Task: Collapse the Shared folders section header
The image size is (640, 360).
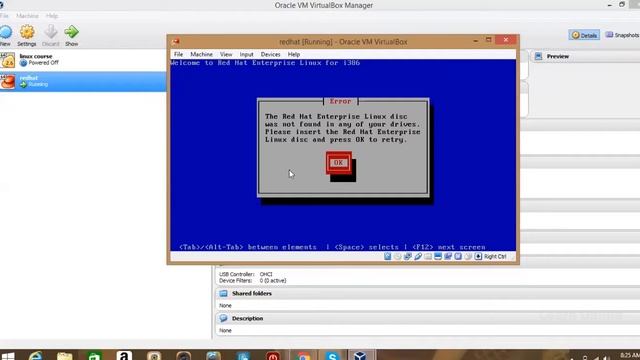Action: click(x=427, y=293)
